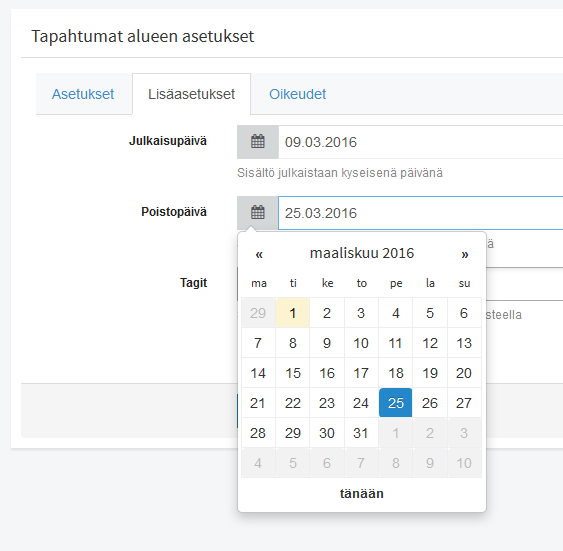Select day 16 in the calendar

327,373
